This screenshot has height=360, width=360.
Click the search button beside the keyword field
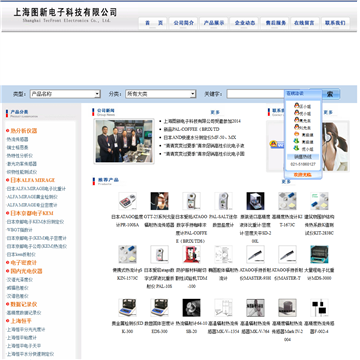point(330,94)
